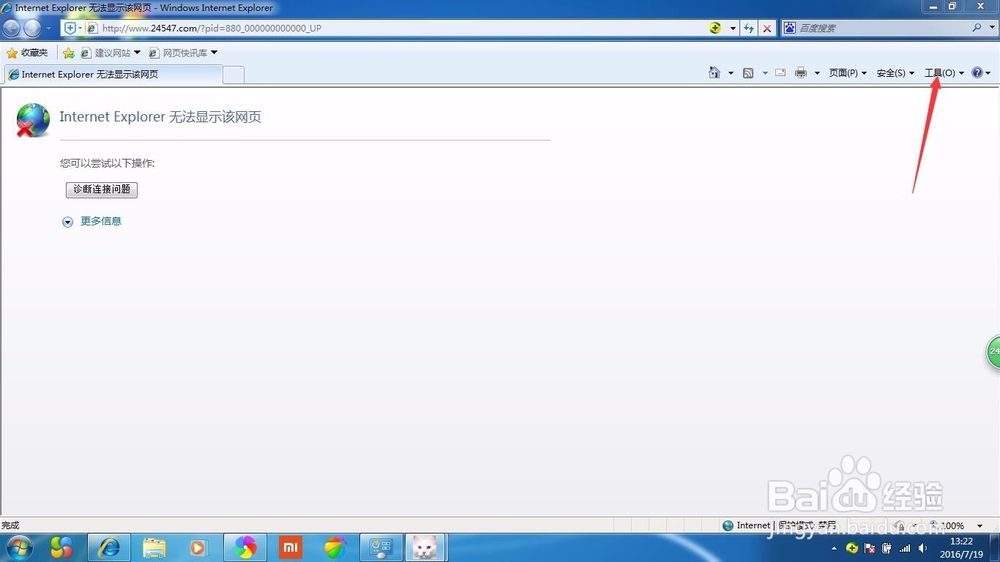The width and height of the screenshot is (1000, 562).
Task: Open the colorful pinwheel taskbar app
Action: [x=245, y=548]
